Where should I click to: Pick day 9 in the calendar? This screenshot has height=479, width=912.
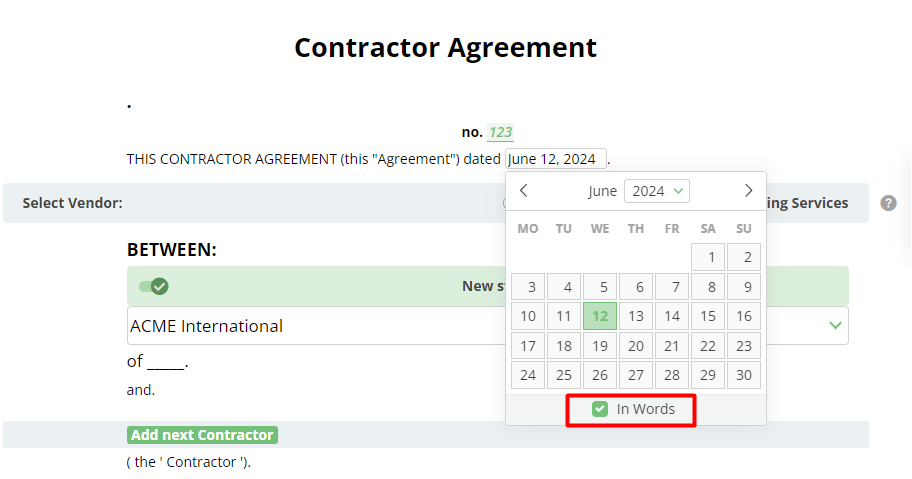pos(744,287)
